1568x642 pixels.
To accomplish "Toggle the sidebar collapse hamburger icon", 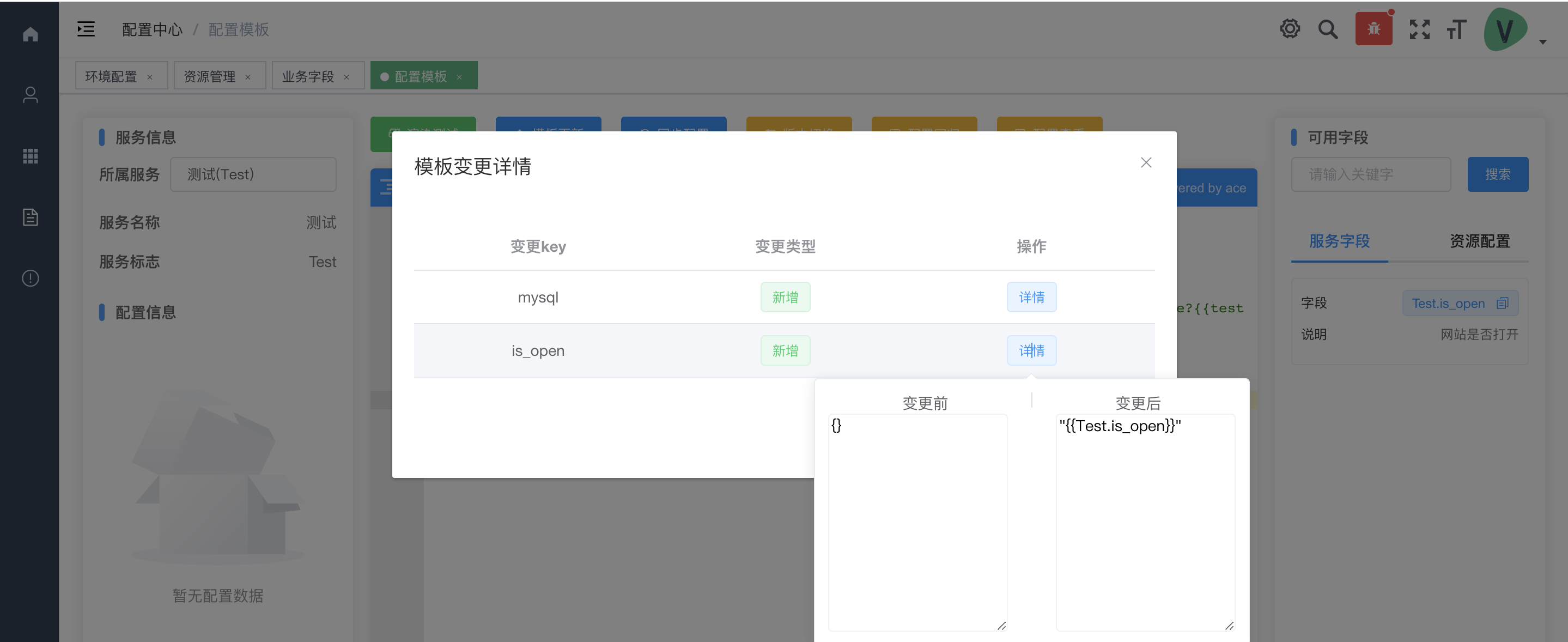I will click(x=86, y=29).
